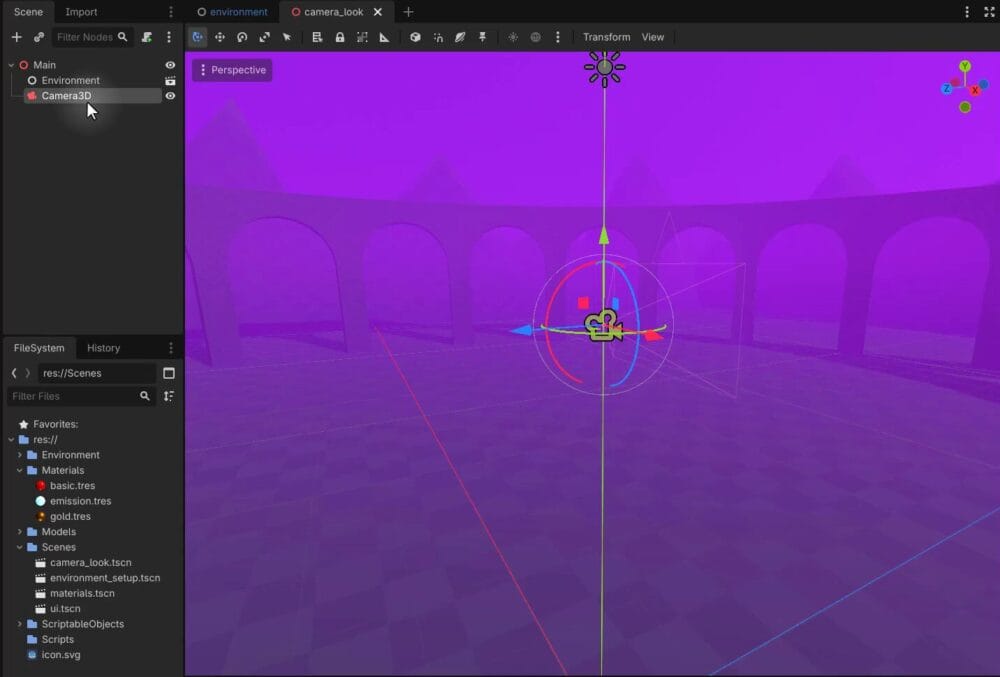
Task: Select emission.tres material file
Action: point(80,501)
